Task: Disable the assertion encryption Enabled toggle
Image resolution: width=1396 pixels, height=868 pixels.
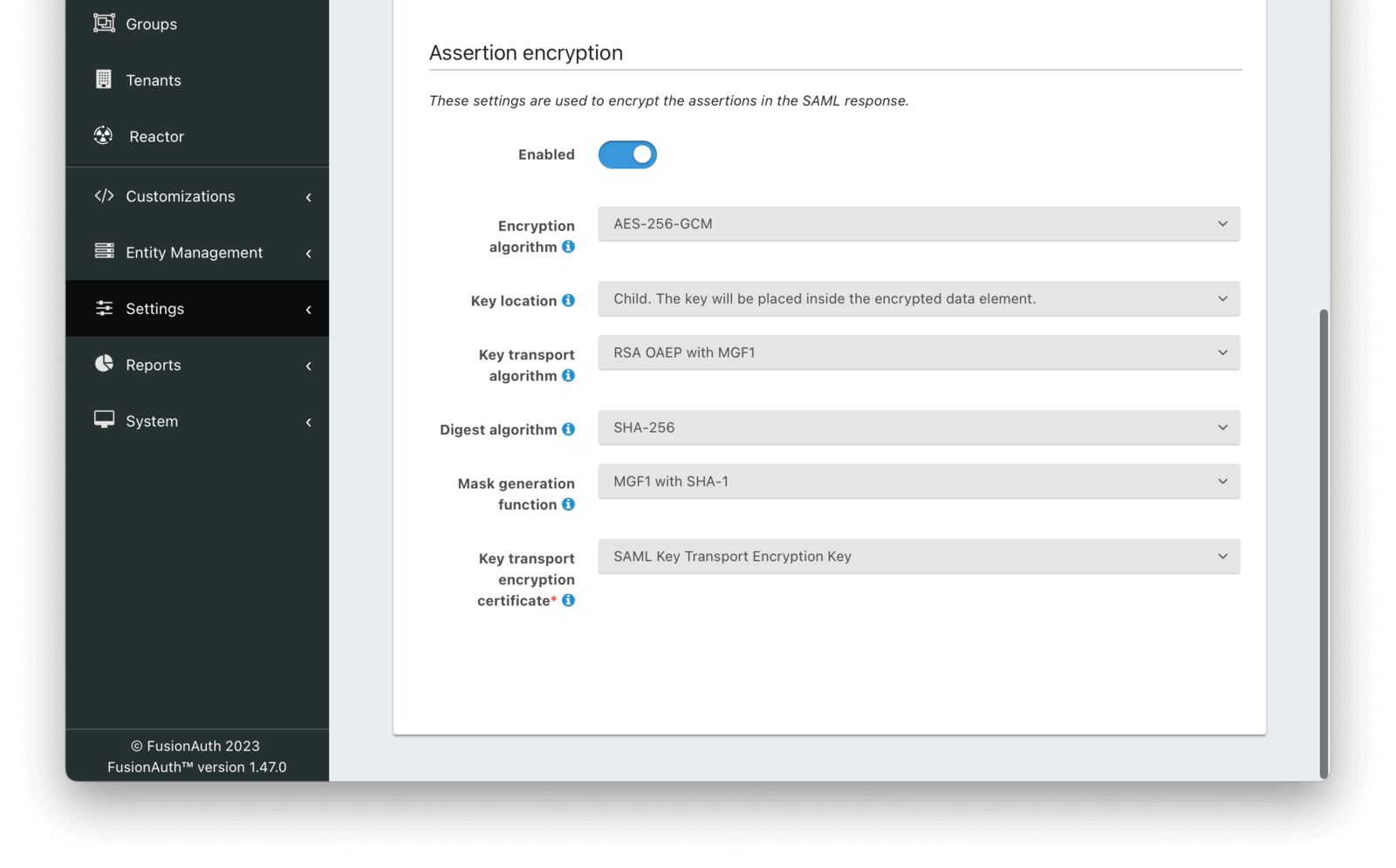Action: click(626, 154)
